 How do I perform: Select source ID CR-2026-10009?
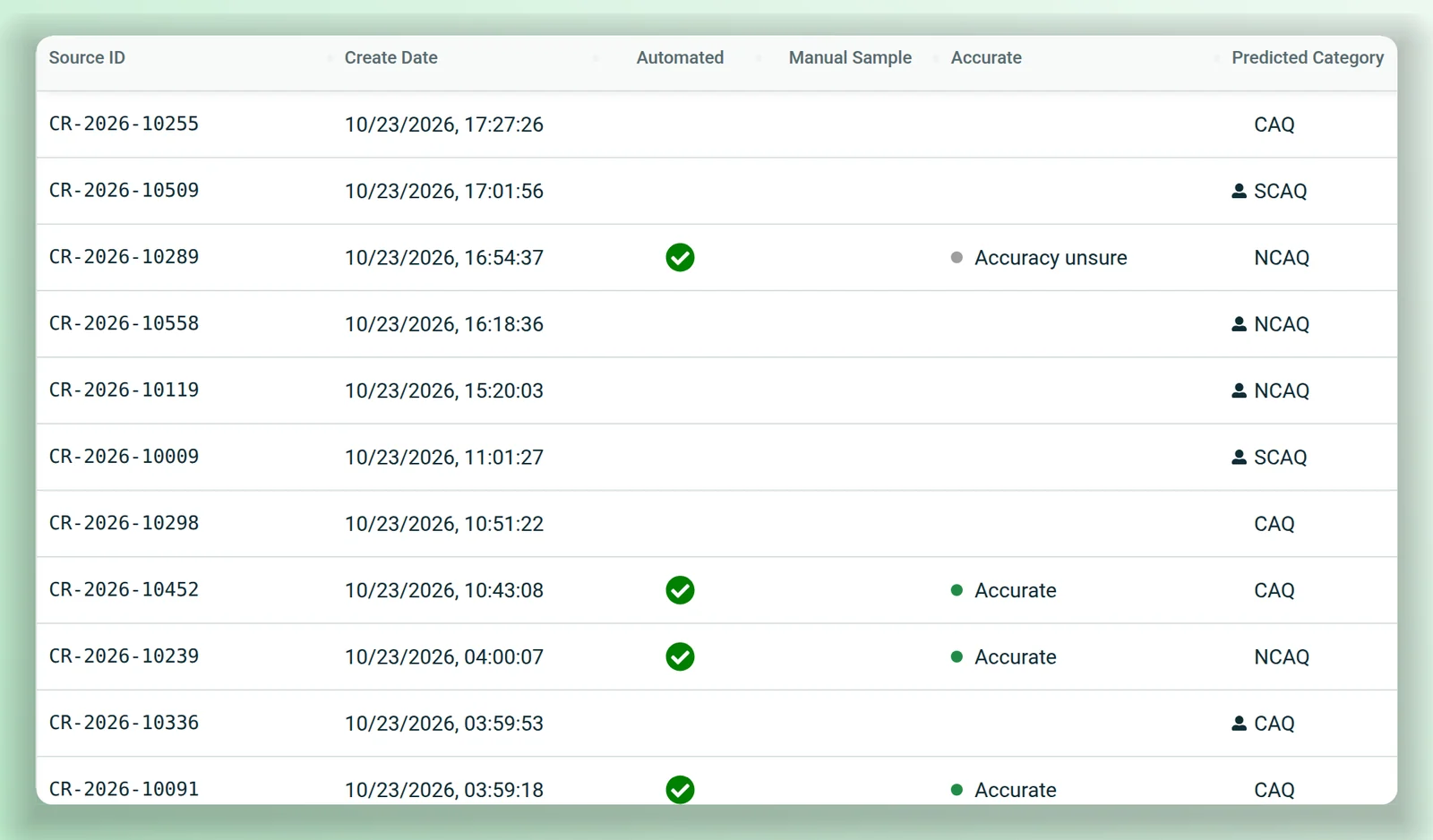click(124, 457)
